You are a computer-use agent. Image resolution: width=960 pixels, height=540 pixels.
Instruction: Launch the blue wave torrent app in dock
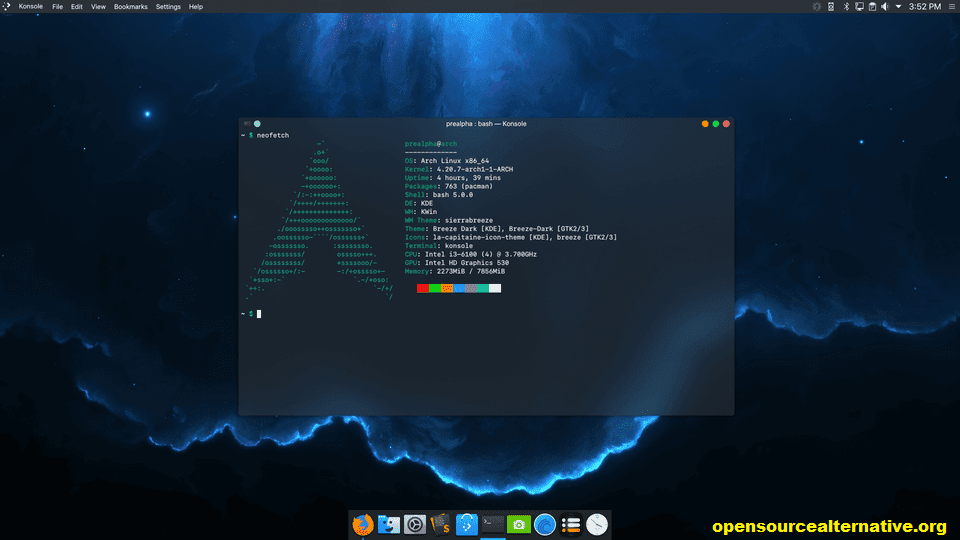point(545,525)
